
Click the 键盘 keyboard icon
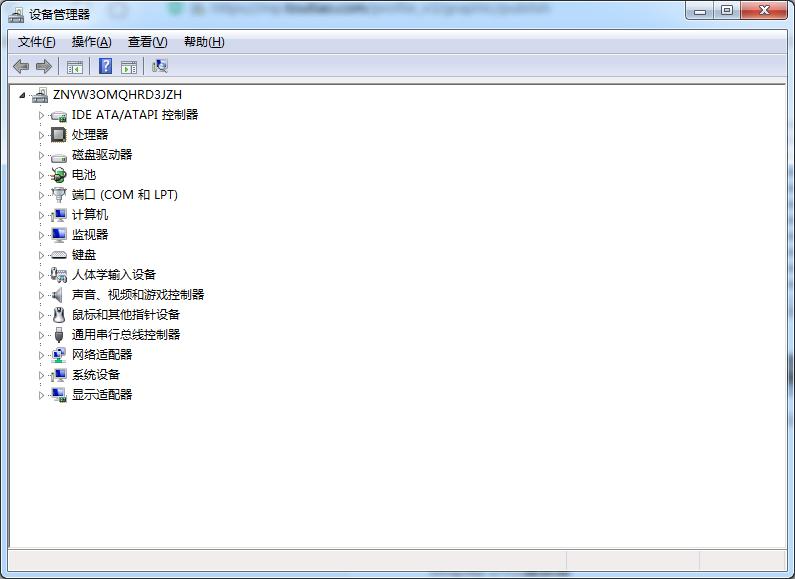59,255
